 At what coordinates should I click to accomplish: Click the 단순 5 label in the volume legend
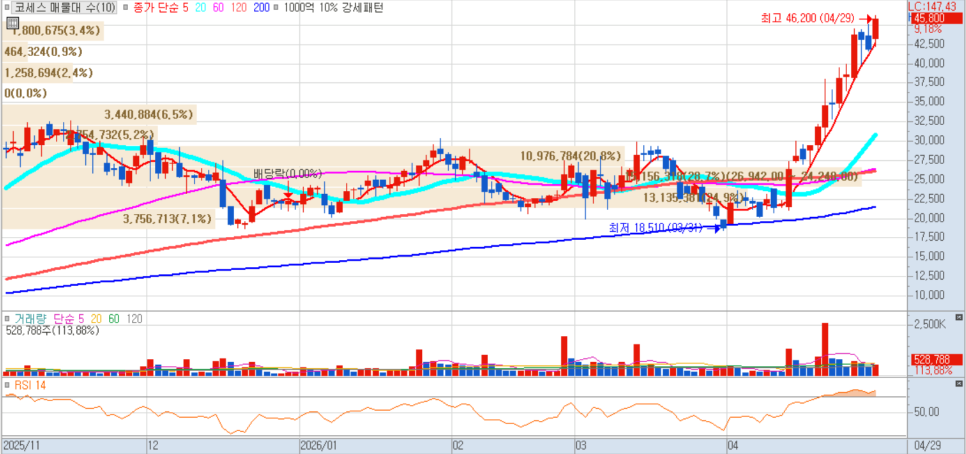(x=69, y=319)
